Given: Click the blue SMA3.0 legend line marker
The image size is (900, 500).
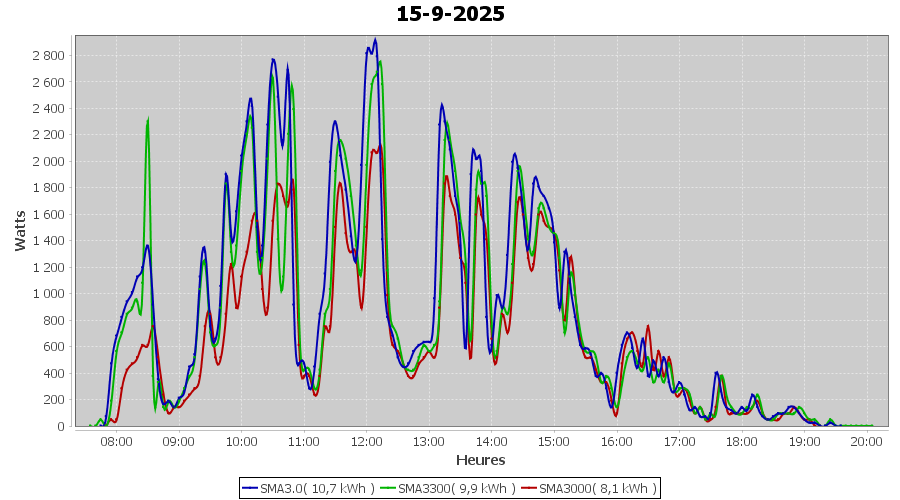Looking at the screenshot, I should click(x=250, y=489).
